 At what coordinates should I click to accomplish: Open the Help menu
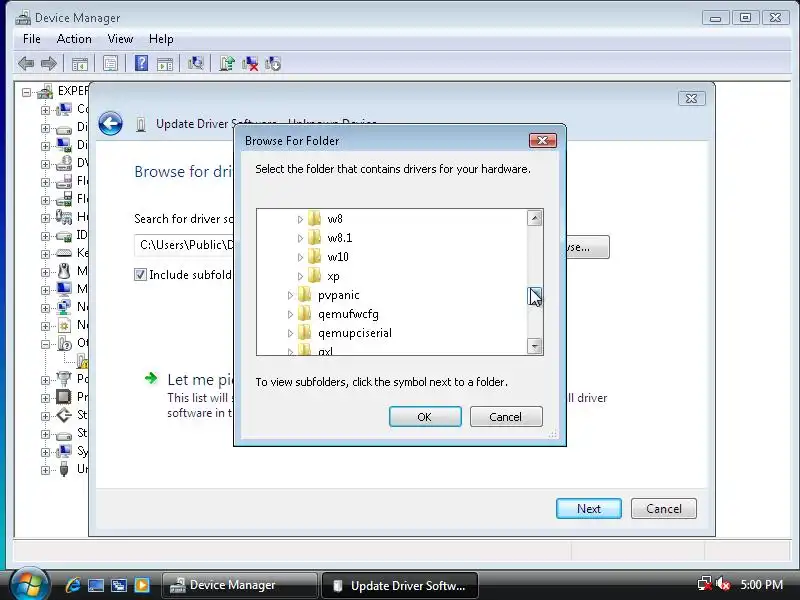(161, 39)
